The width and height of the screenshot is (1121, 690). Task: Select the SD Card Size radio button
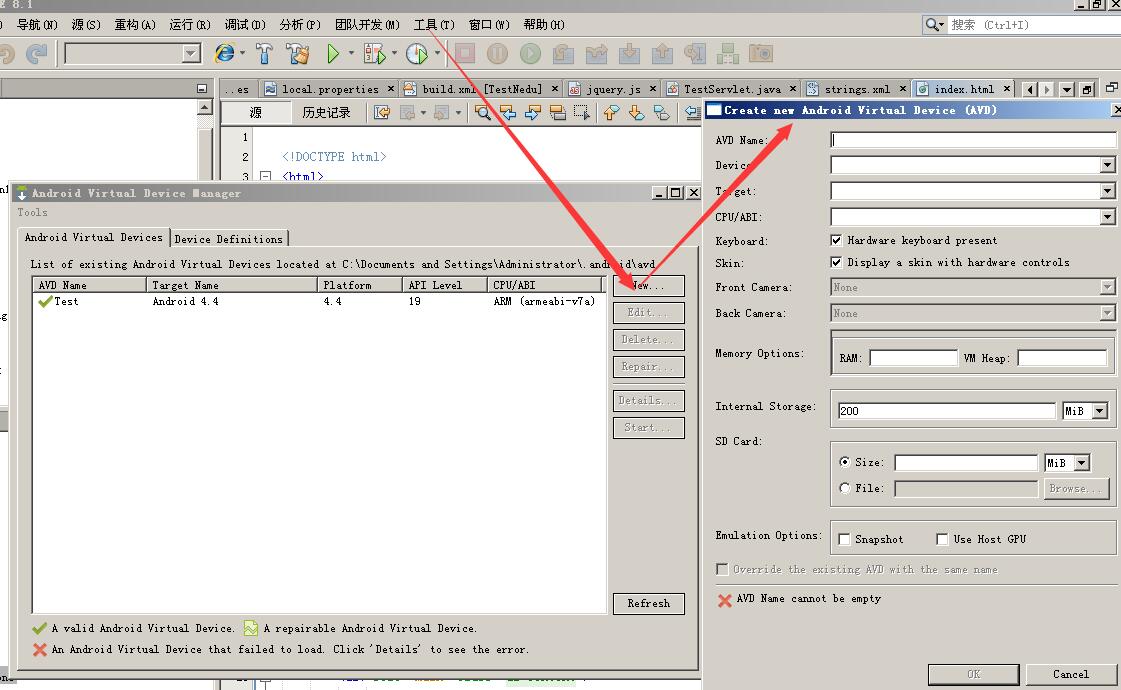coord(845,462)
